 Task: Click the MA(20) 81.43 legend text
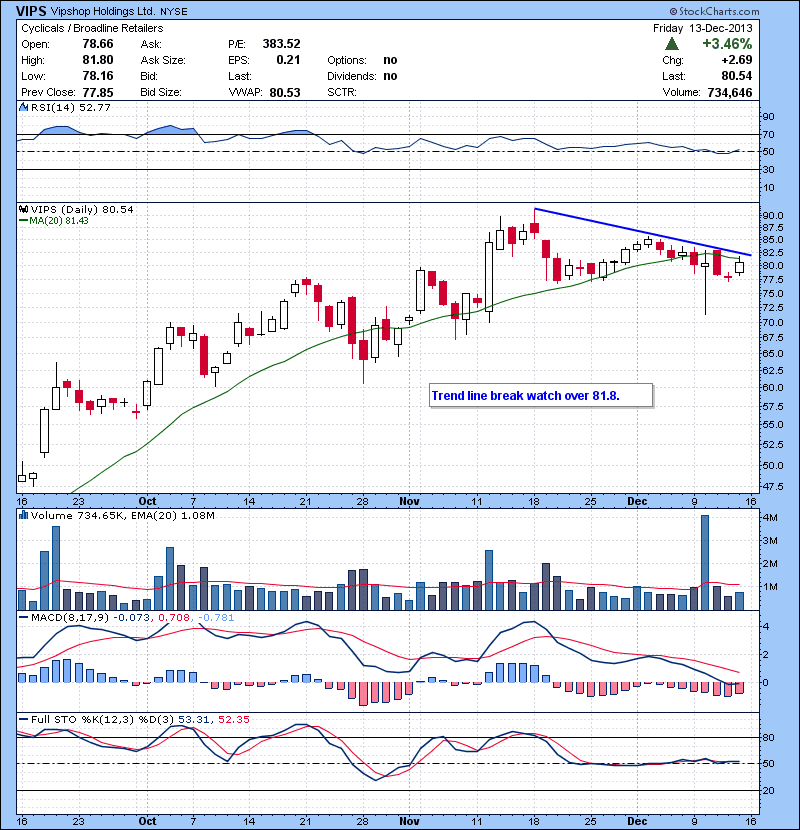click(x=59, y=221)
